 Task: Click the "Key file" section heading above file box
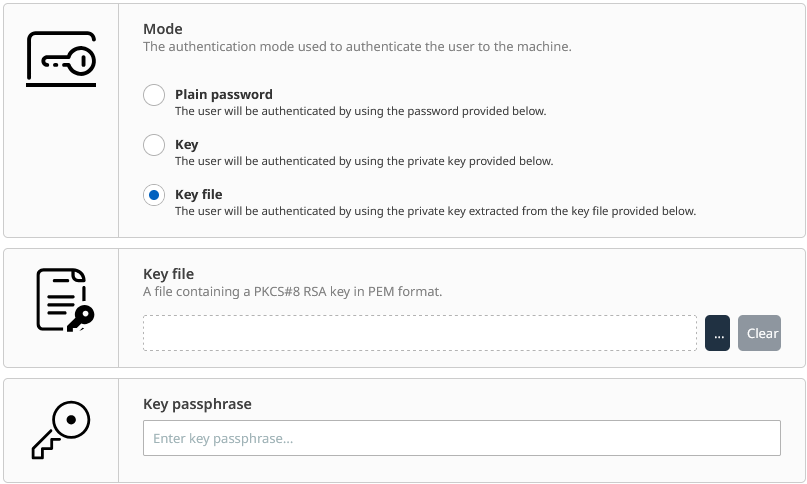(x=168, y=274)
